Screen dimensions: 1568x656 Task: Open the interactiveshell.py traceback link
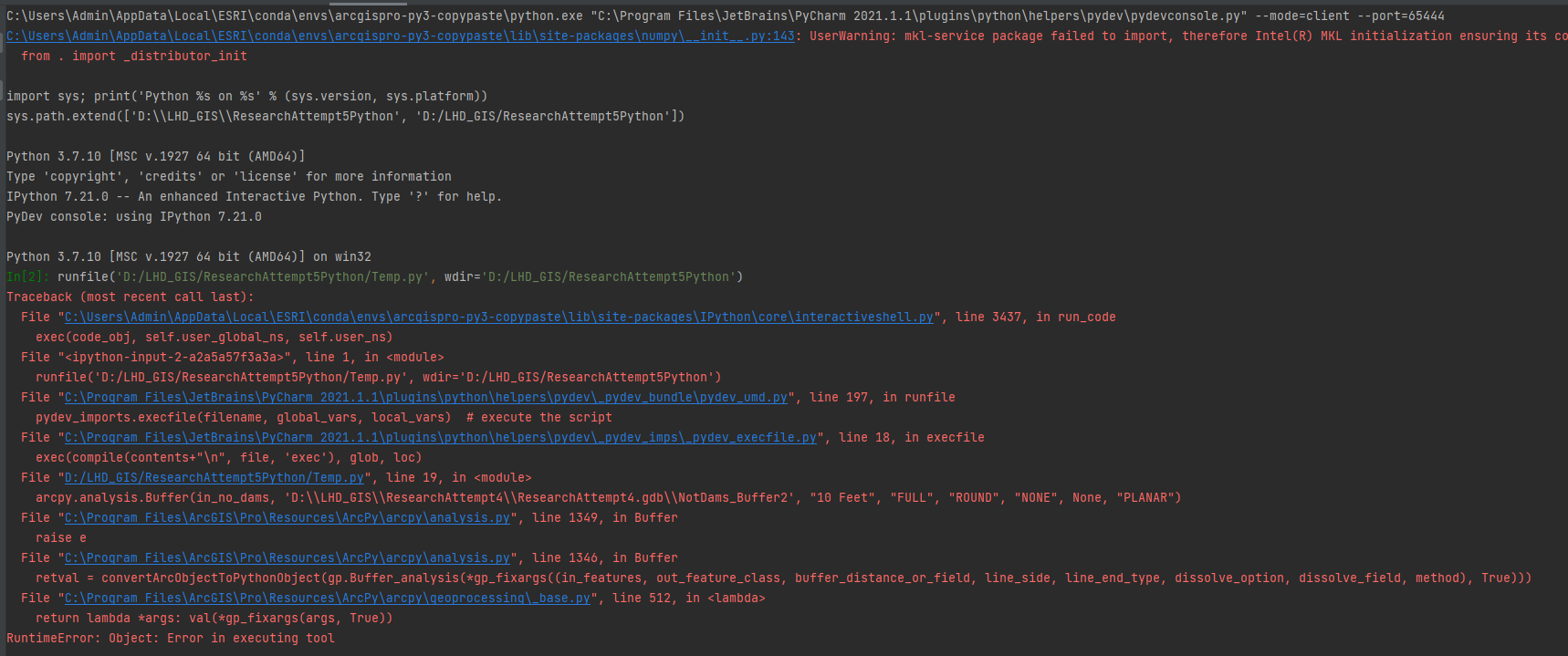coord(498,317)
